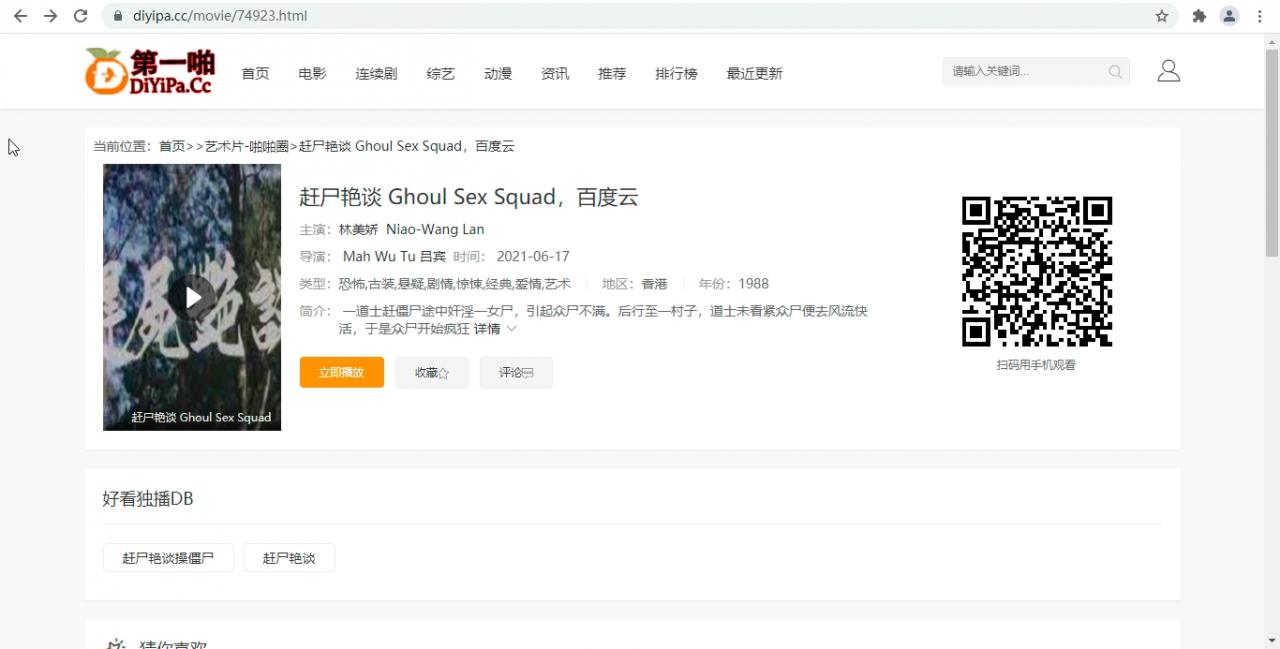
Task: Go back using the browser back arrow
Action: tap(20, 16)
